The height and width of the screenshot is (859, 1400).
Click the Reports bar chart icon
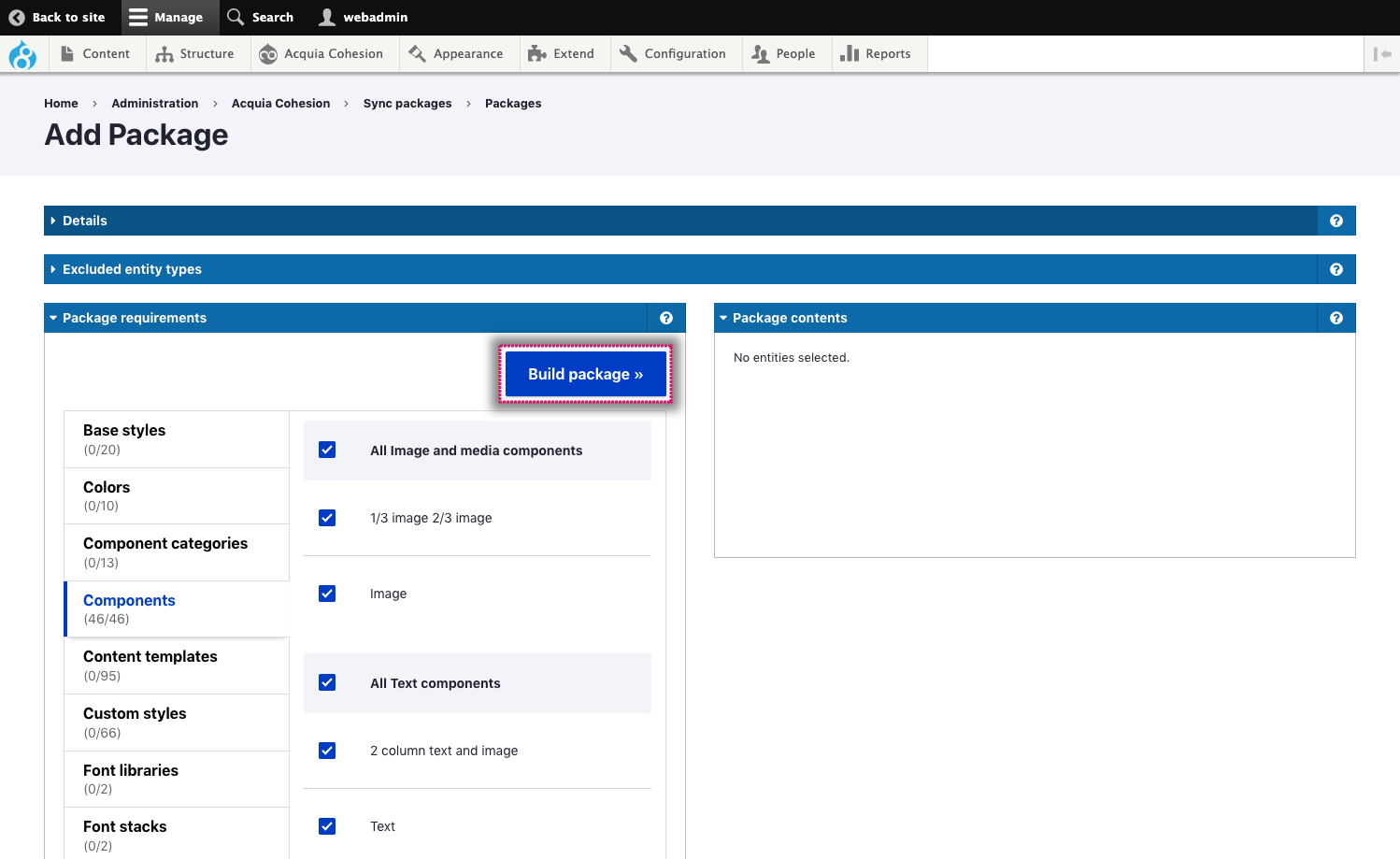(x=850, y=53)
